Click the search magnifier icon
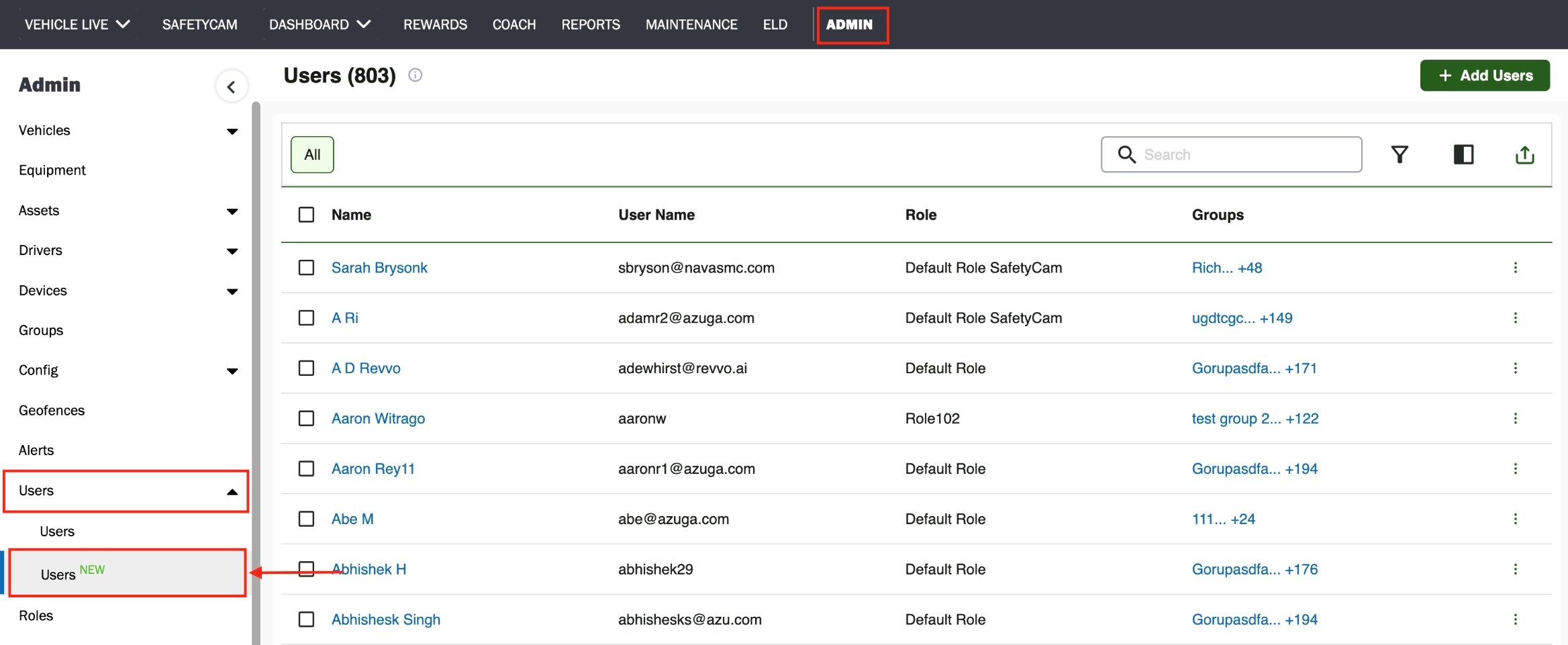 [1126, 154]
